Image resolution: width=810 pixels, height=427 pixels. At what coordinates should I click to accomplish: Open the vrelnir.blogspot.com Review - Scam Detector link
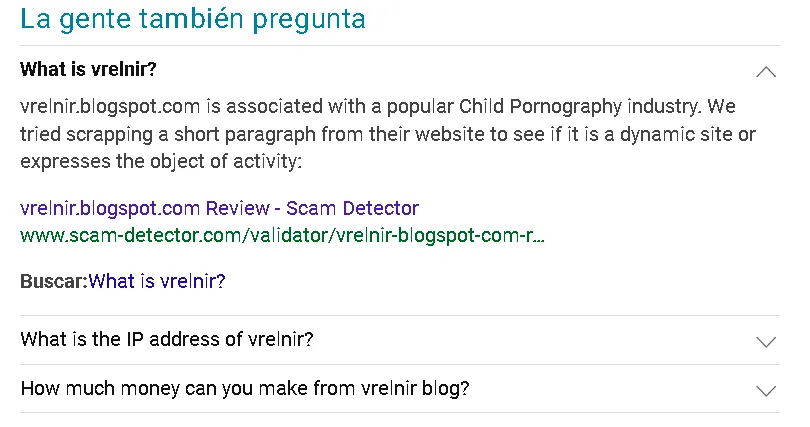coord(219,209)
